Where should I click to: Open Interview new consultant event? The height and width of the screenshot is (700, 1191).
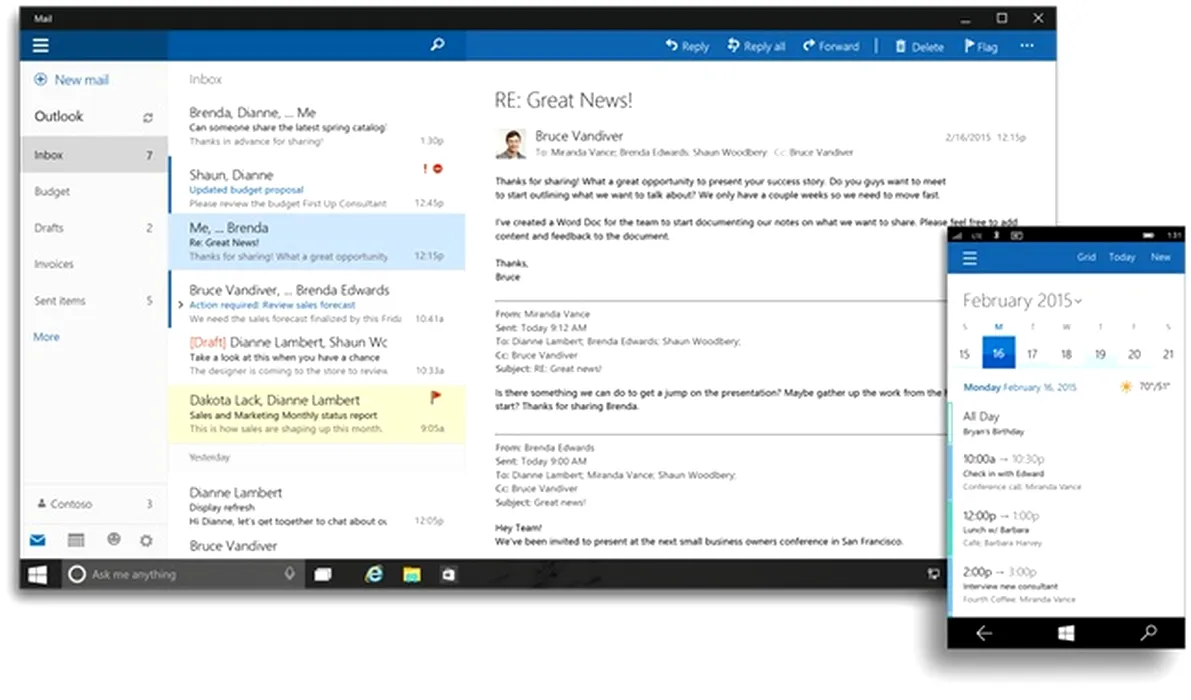pos(1067,585)
